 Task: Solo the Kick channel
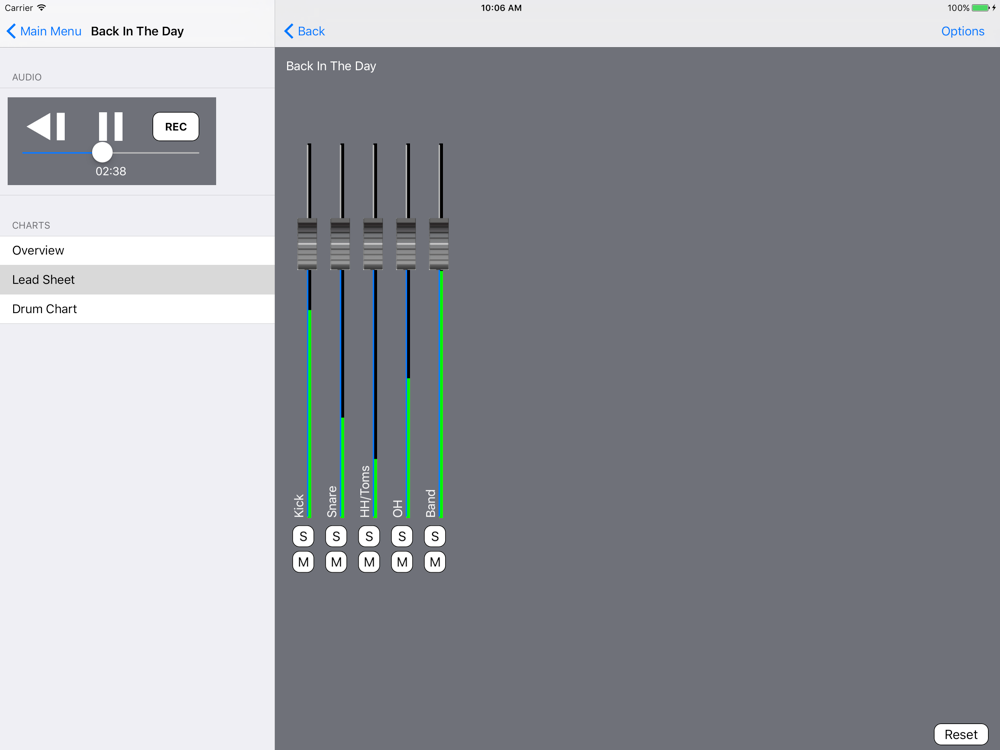click(x=303, y=537)
